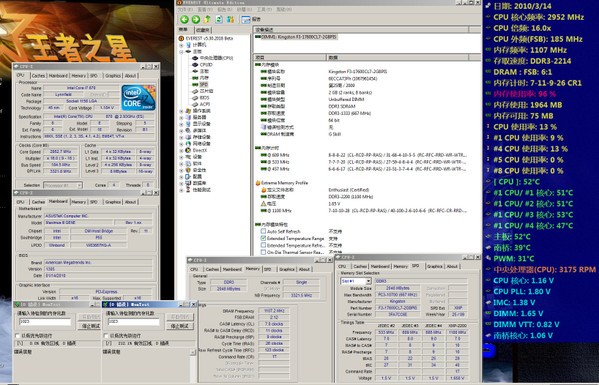Click scroll arrow in blue-titled MemTest log area

click(193, 352)
